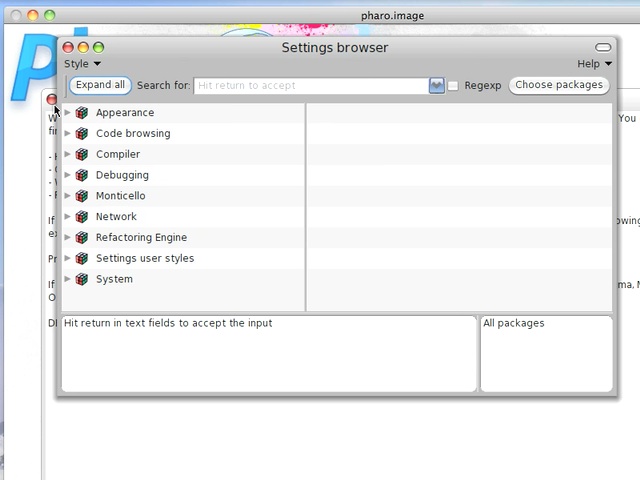Click the Expand all button
The height and width of the screenshot is (480, 640).
pyautogui.click(x=100, y=85)
